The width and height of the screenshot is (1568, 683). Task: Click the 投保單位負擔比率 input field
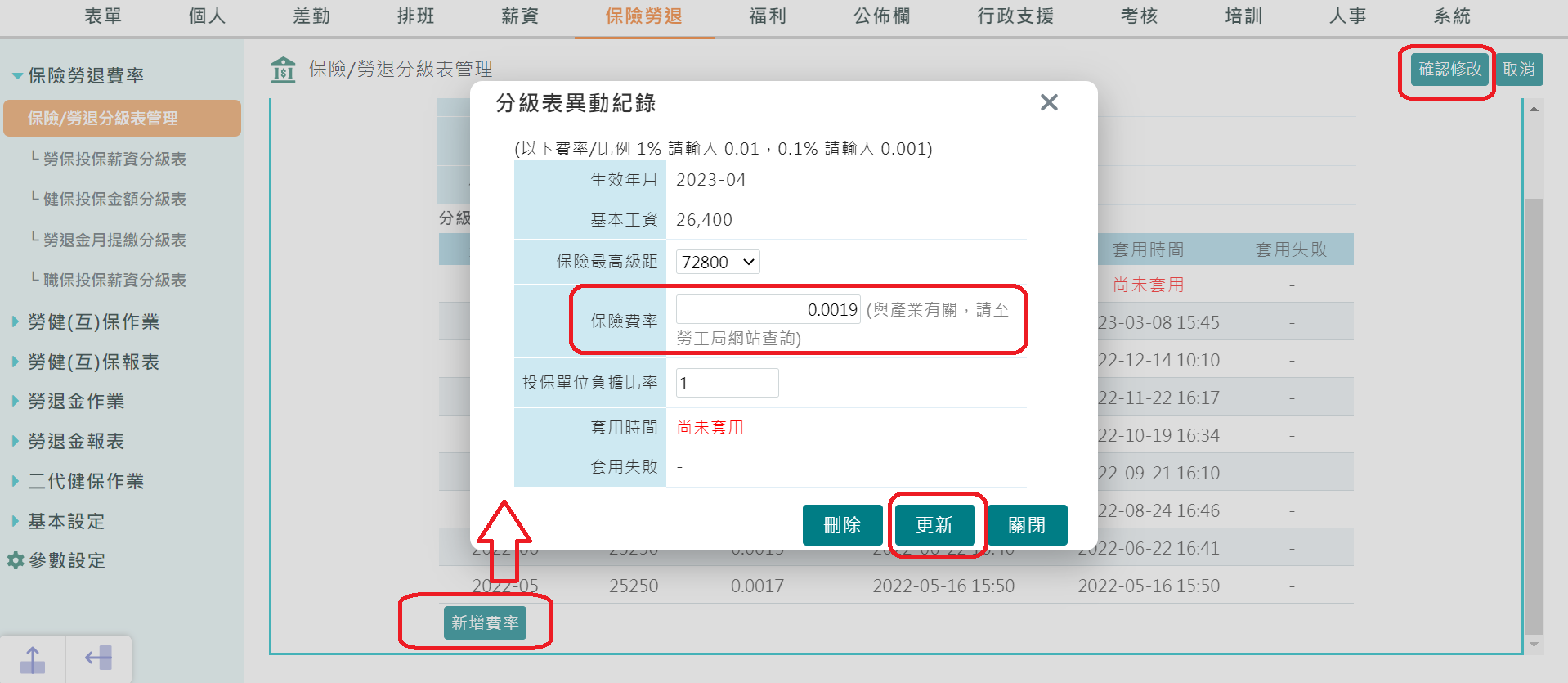pos(728,383)
